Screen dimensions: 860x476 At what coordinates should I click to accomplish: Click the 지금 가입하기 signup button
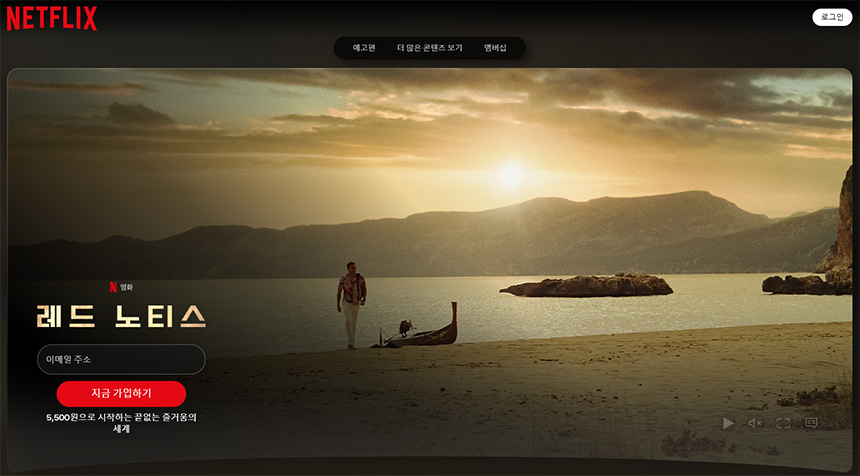(x=121, y=393)
